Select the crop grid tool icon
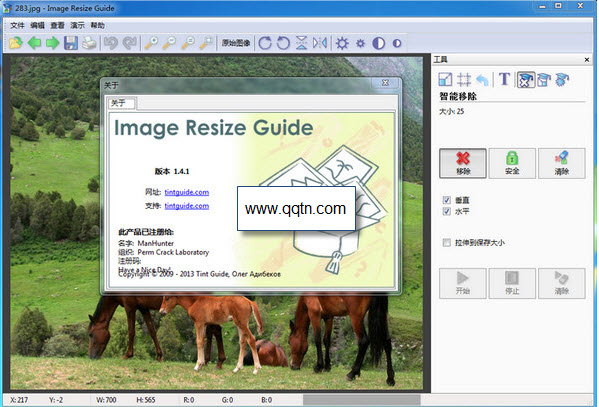The width and height of the screenshot is (599, 407). (x=464, y=79)
